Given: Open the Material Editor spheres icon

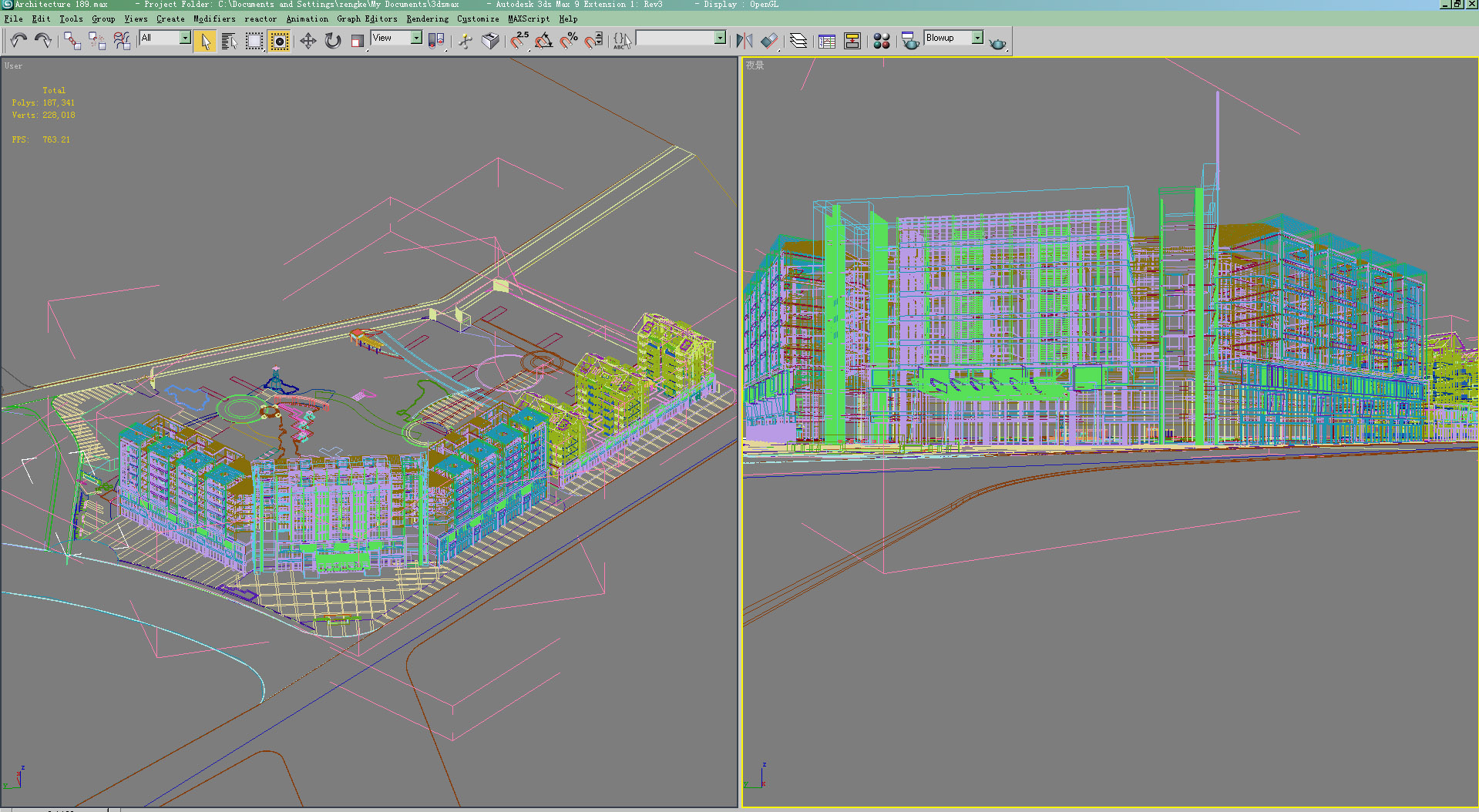Looking at the screenshot, I should 882,41.
